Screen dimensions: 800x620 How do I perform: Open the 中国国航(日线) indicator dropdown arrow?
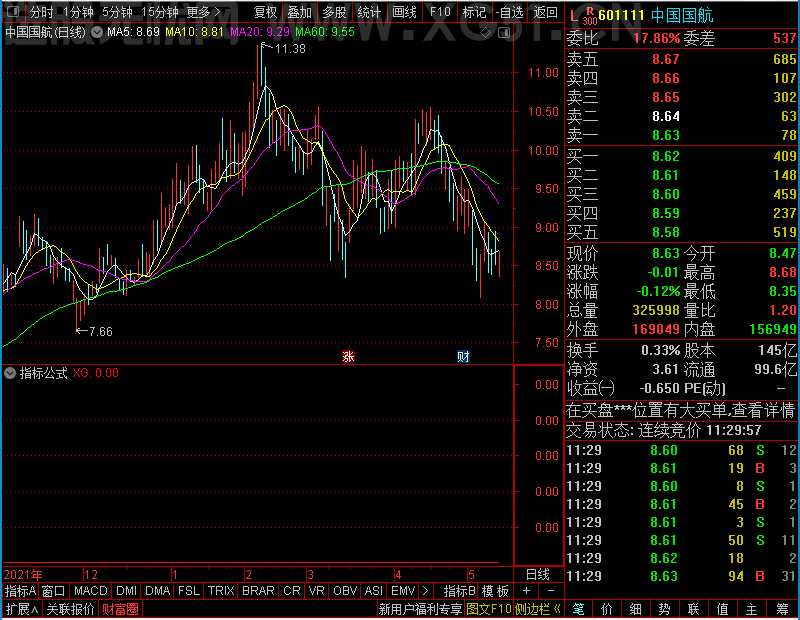96,32
